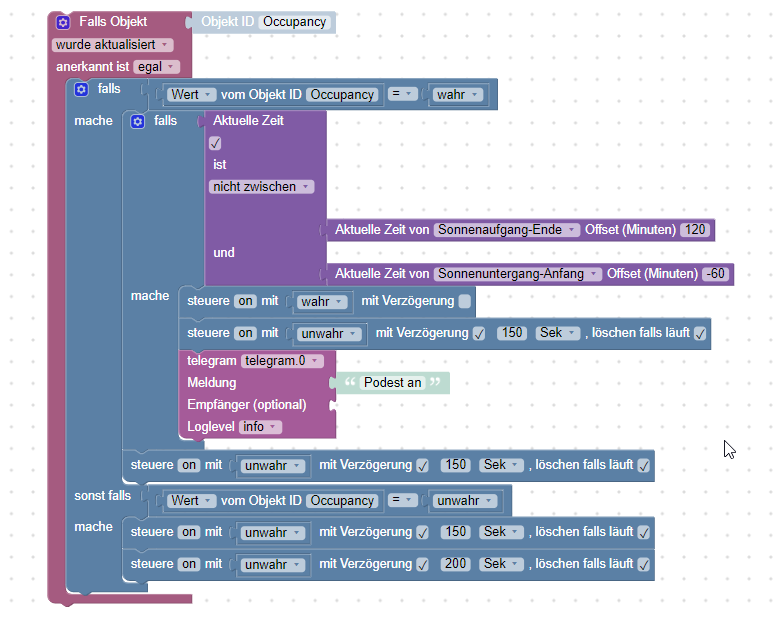The width and height of the screenshot is (776, 620).
Task: Click Empfänger (optional) label
Action: (246, 405)
